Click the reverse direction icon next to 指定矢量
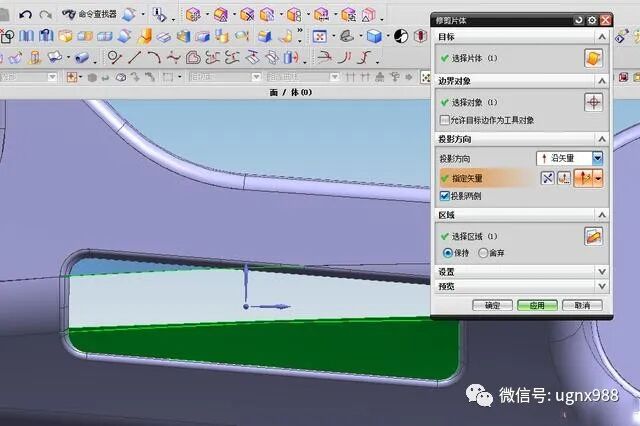The width and height of the screenshot is (640, 426). [548, 178]
